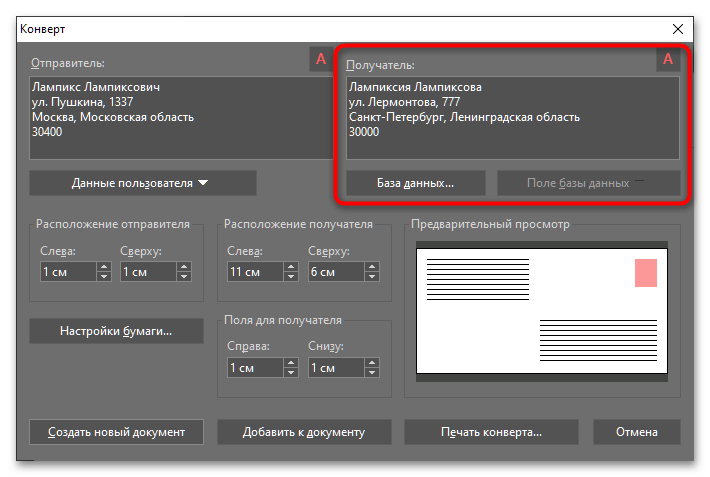Click the База данных... button
710x477 pixels.
[x=415, y=183]
